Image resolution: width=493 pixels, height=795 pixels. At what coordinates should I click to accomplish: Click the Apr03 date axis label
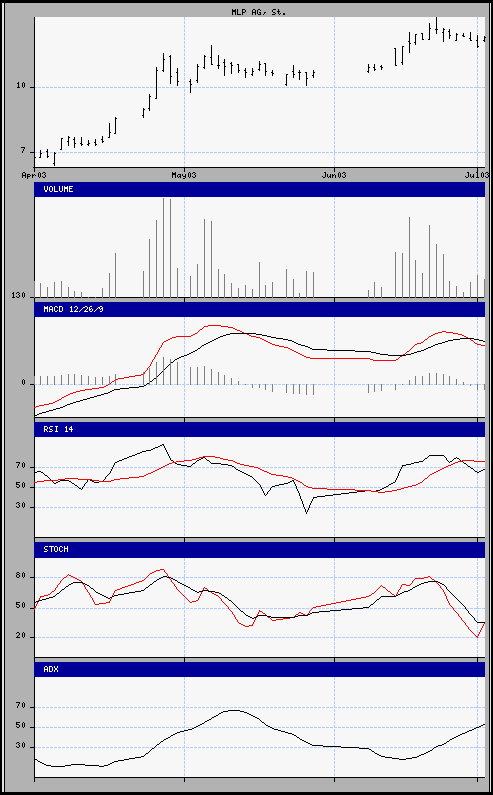pyautogui.click(x=34, y=175)
